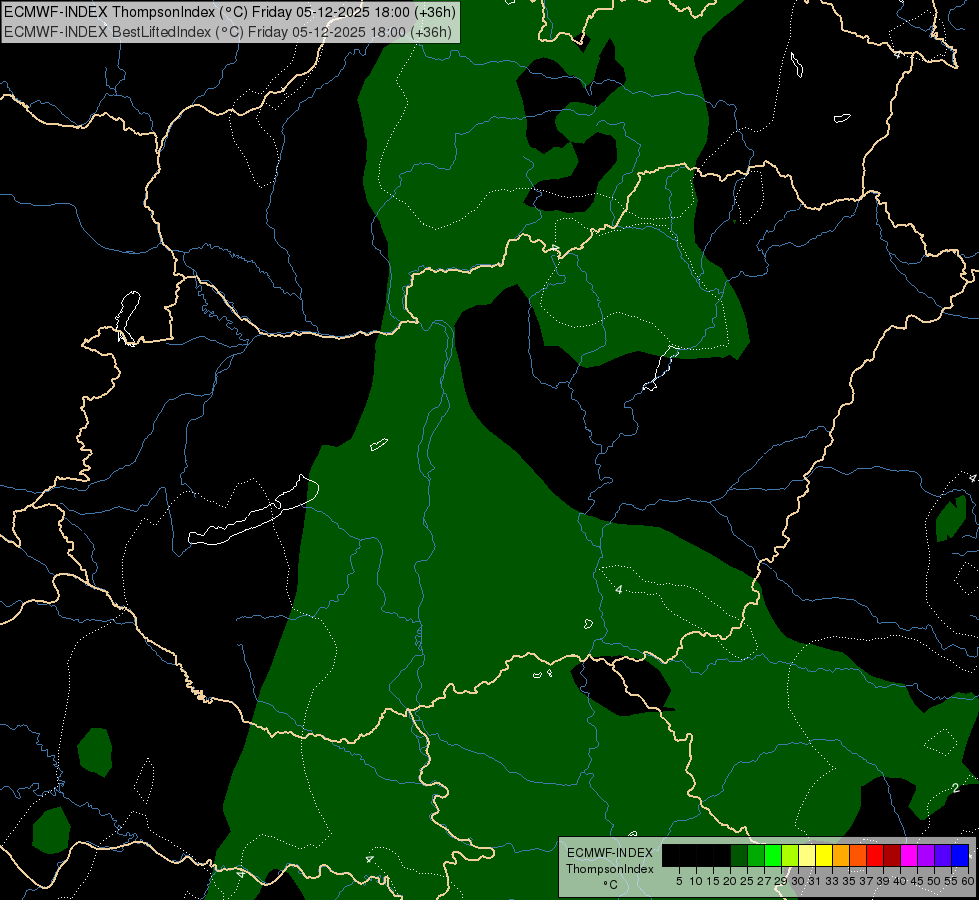
Task: Click the legend tick value '50'
Action: pos(933,881)
